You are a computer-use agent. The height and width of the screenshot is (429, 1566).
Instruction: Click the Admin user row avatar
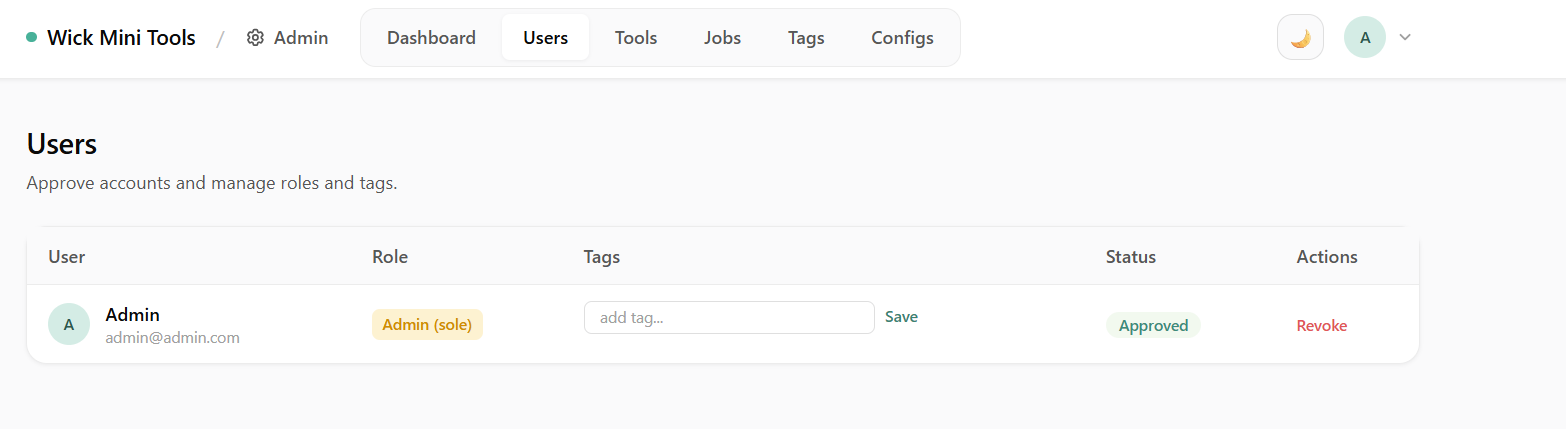69,324
